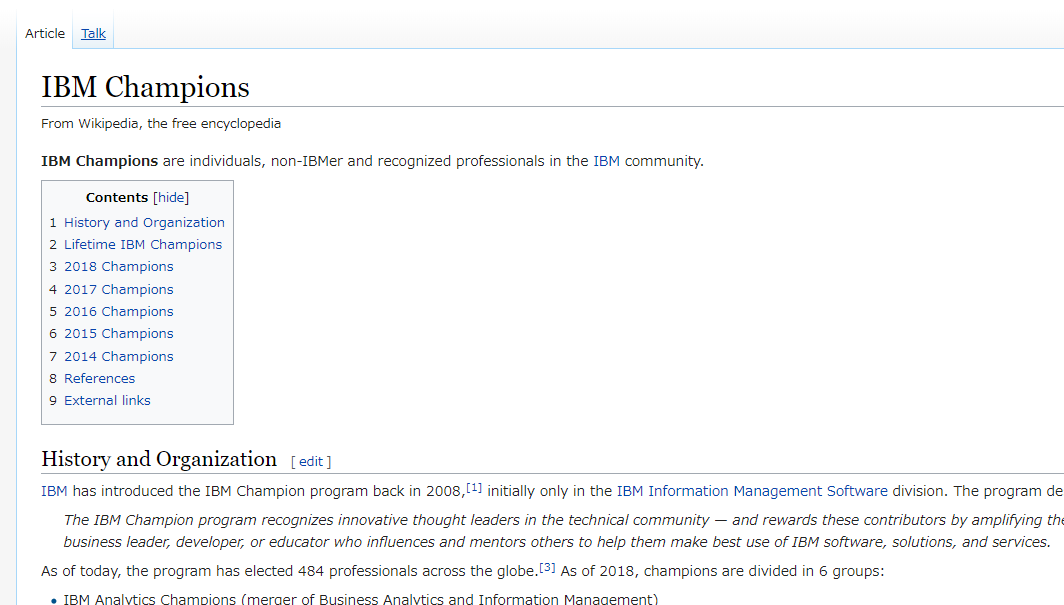Open References in contents list
Viewport: 1064px width, 605px height.
pos(99,379)
